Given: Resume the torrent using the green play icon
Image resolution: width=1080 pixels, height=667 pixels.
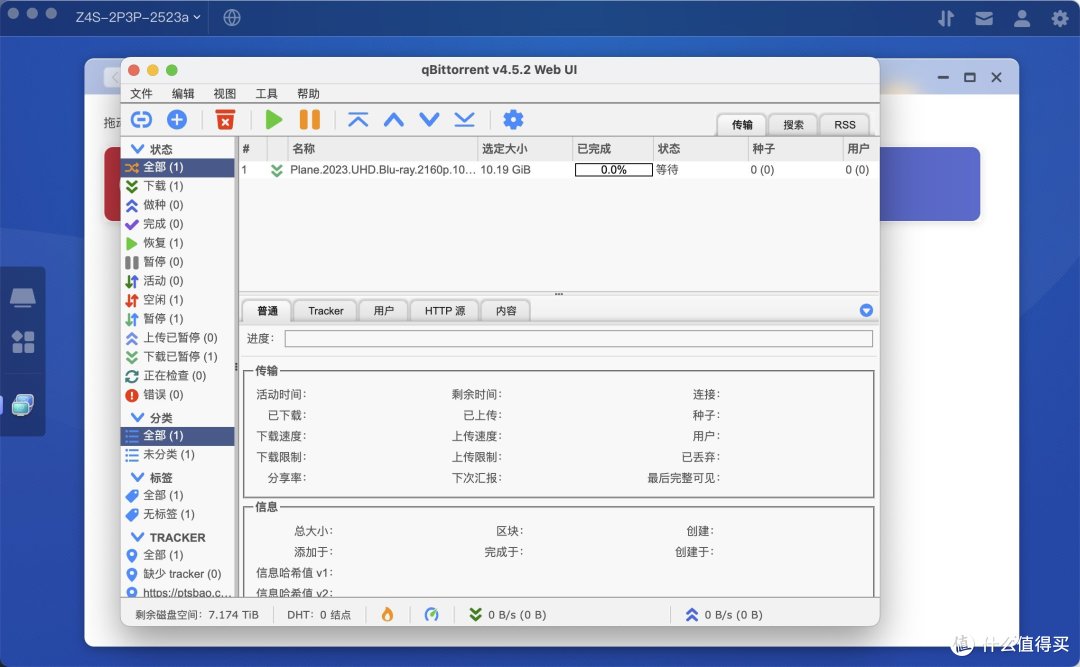Looking at the screenshot, I should pos(273,119).
